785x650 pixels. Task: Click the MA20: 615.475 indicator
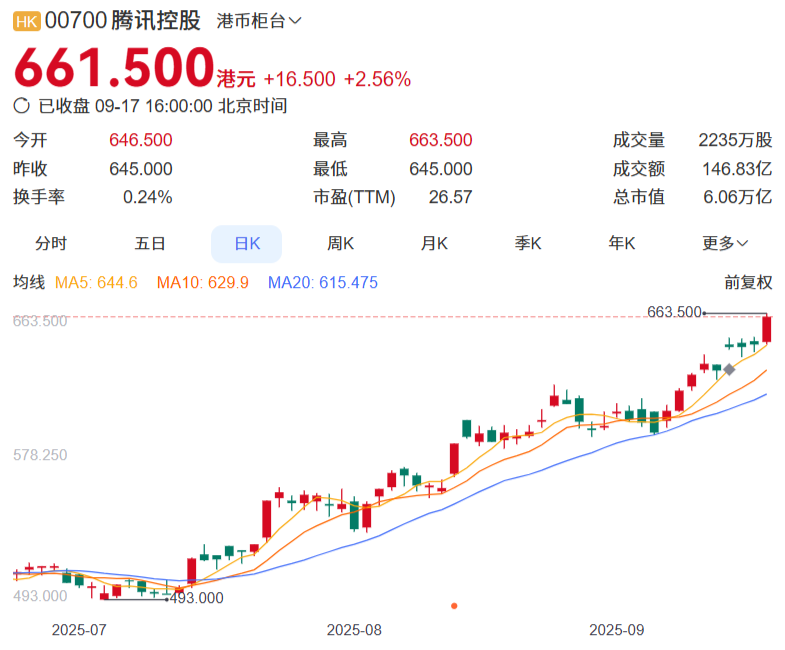[x=323, y=282]
